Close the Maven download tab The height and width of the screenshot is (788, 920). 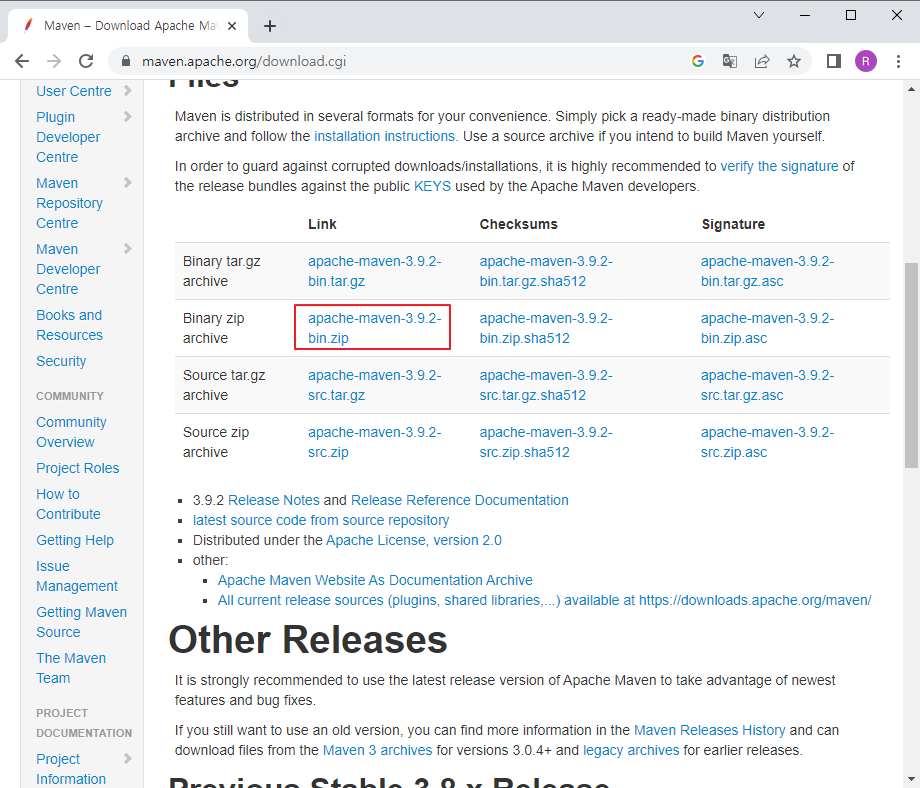232,26
